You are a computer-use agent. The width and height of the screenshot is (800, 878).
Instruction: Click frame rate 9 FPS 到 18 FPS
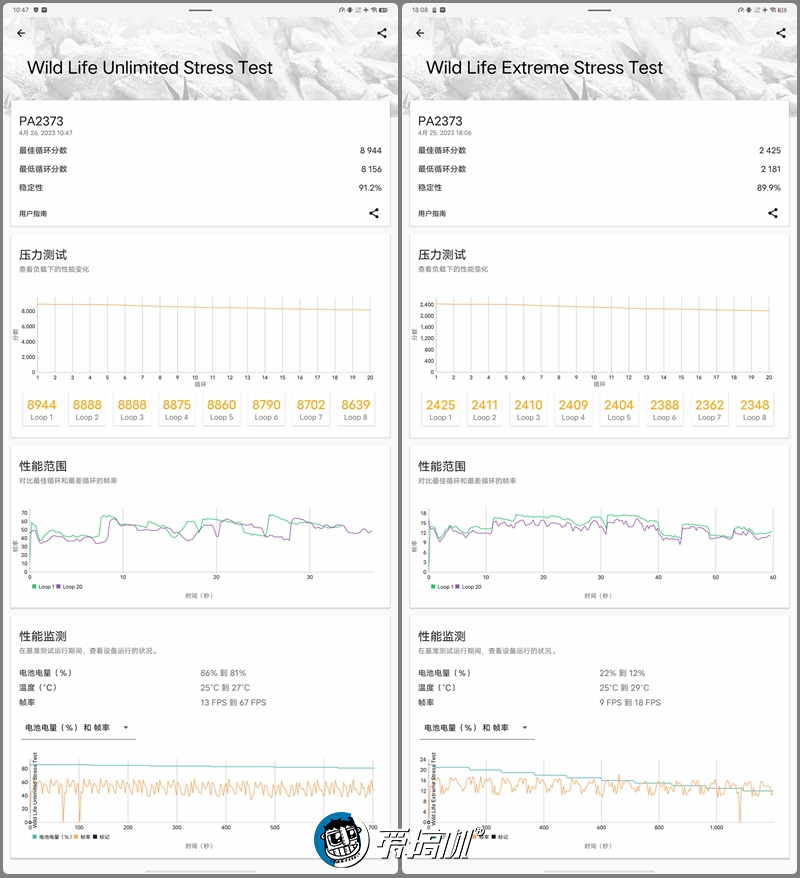point(630,702)
